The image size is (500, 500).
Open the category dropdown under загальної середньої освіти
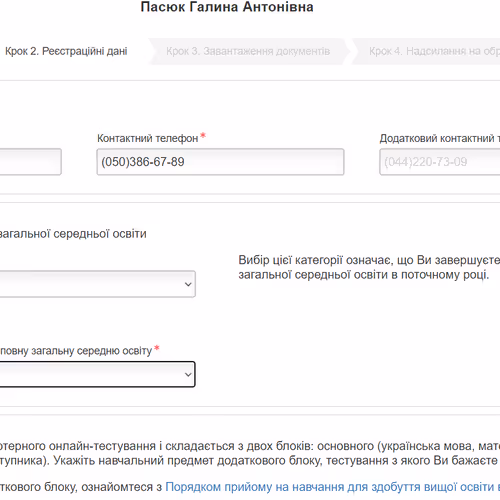click(x=98, y=284)
